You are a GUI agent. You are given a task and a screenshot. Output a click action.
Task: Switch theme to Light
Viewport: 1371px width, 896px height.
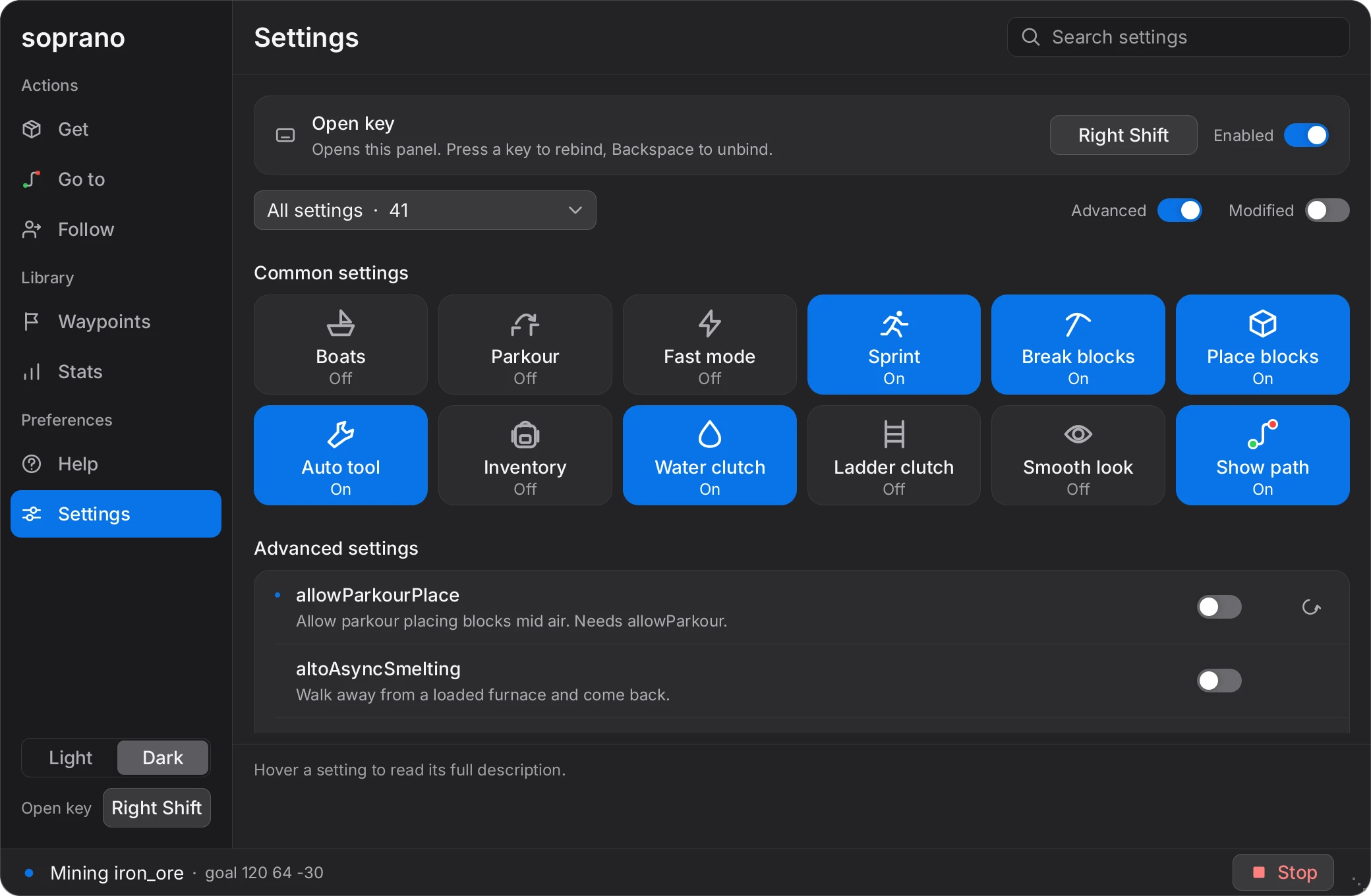click(71, 758)
